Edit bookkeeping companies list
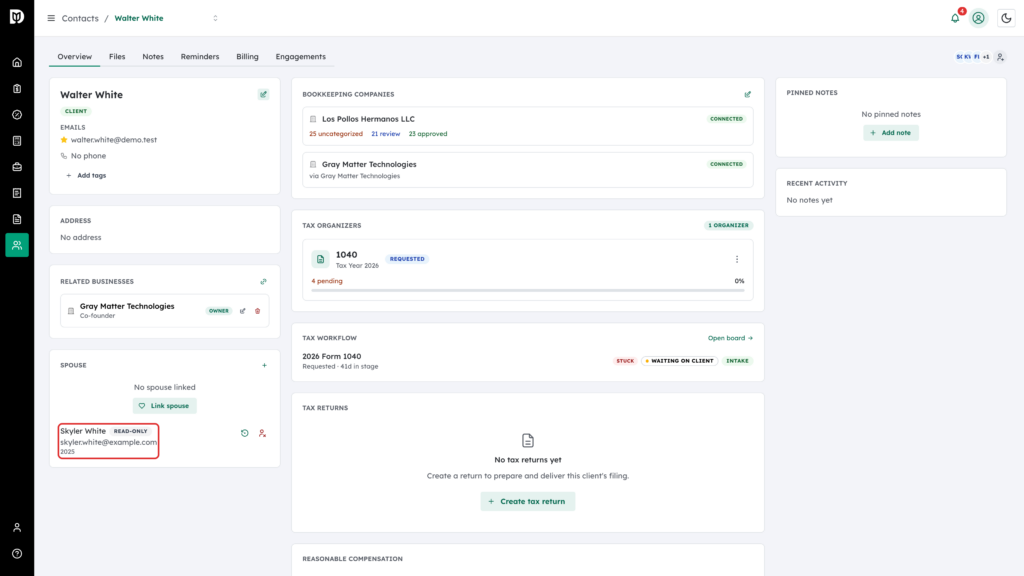Screen dimensions: 1024x576 coord(748,95)
